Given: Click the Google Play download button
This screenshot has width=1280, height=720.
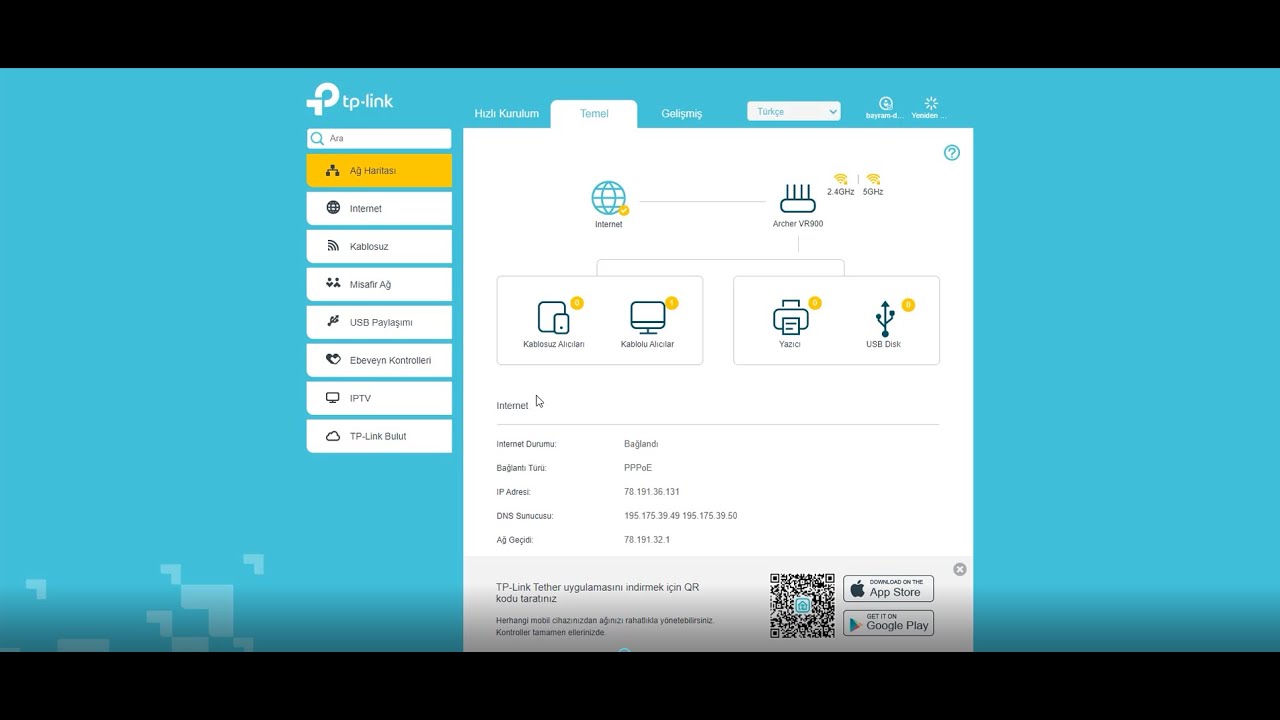Looking at the screenshot, I should [x=888, y=623].
